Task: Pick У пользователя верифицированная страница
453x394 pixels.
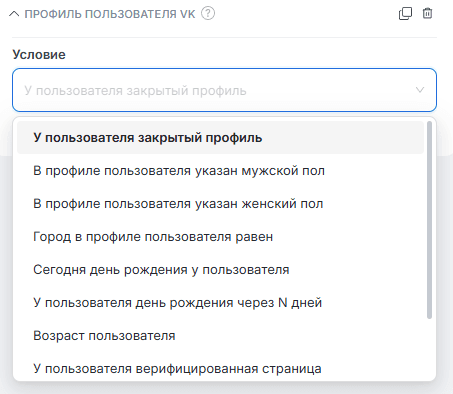Action: [220, 368]
